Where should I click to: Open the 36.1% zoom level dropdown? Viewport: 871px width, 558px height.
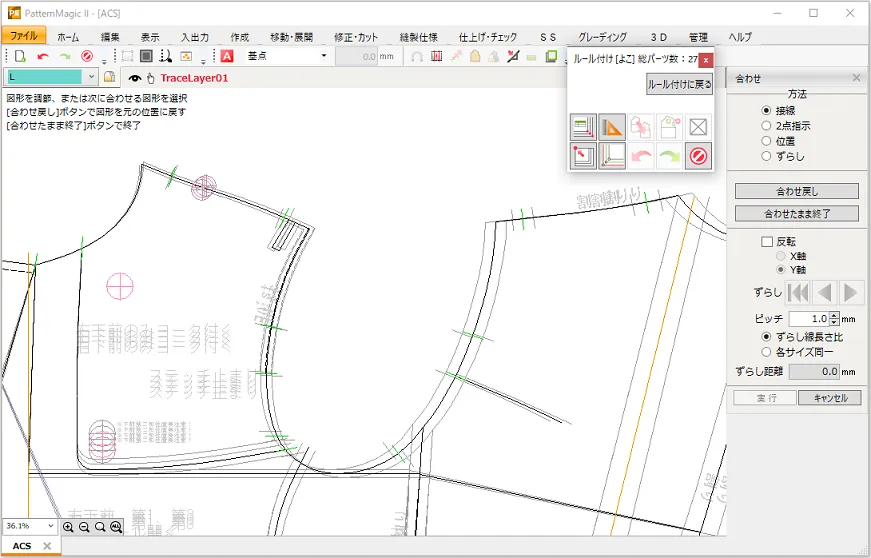click(51, 525)
